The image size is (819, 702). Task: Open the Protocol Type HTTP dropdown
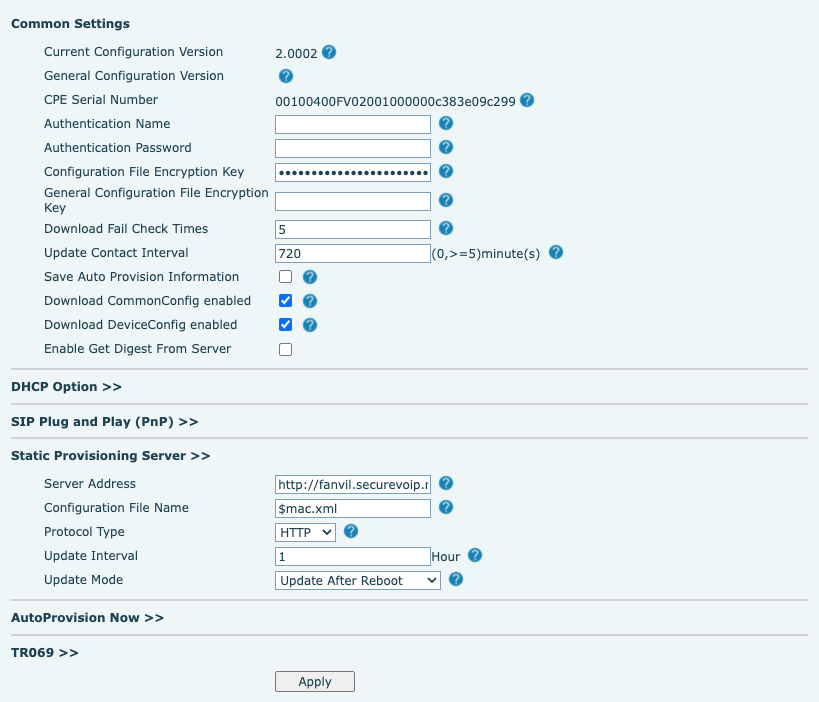point(305,532)
